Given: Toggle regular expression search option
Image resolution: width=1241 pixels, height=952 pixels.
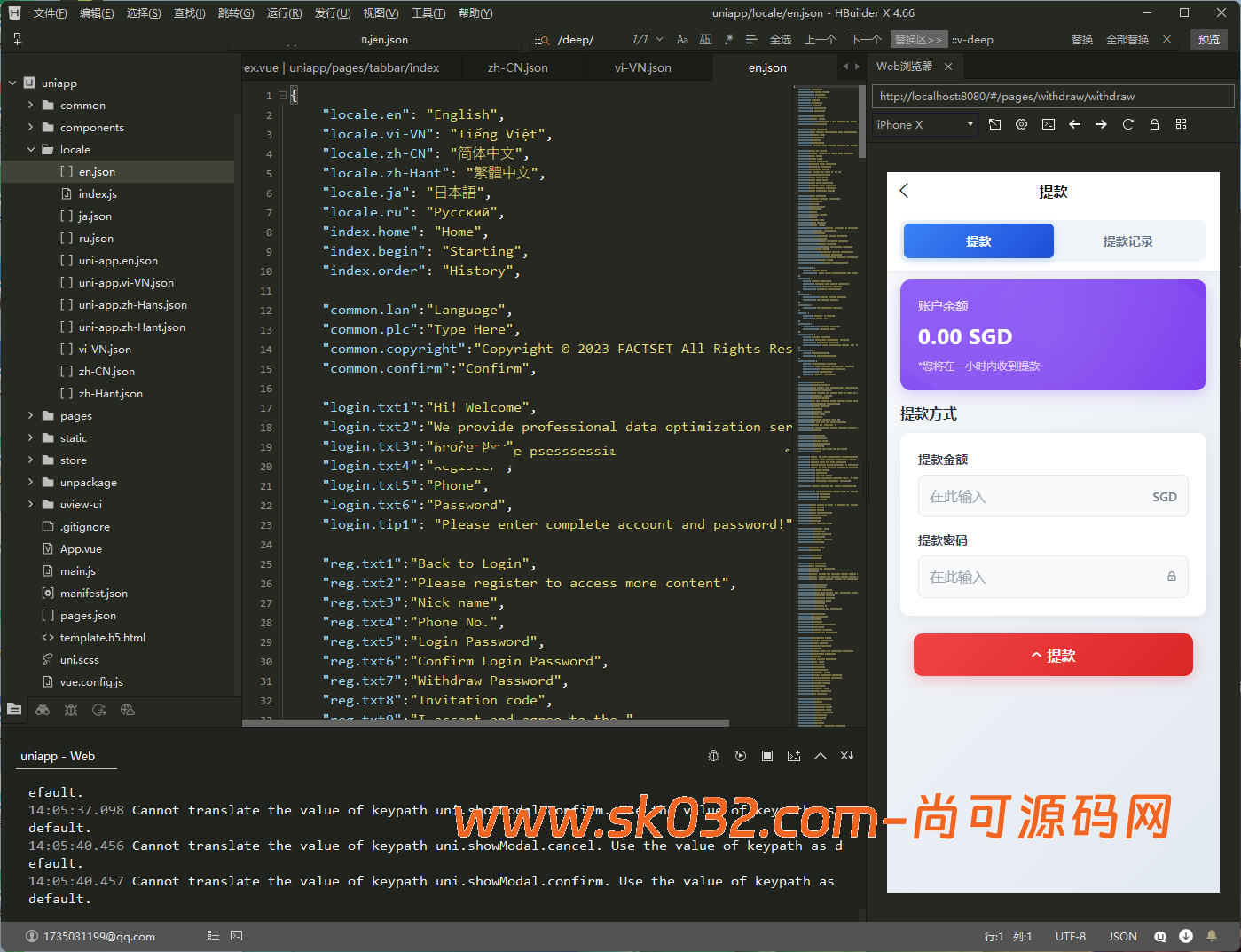Looking at the screenshot, I should point(728,39).
